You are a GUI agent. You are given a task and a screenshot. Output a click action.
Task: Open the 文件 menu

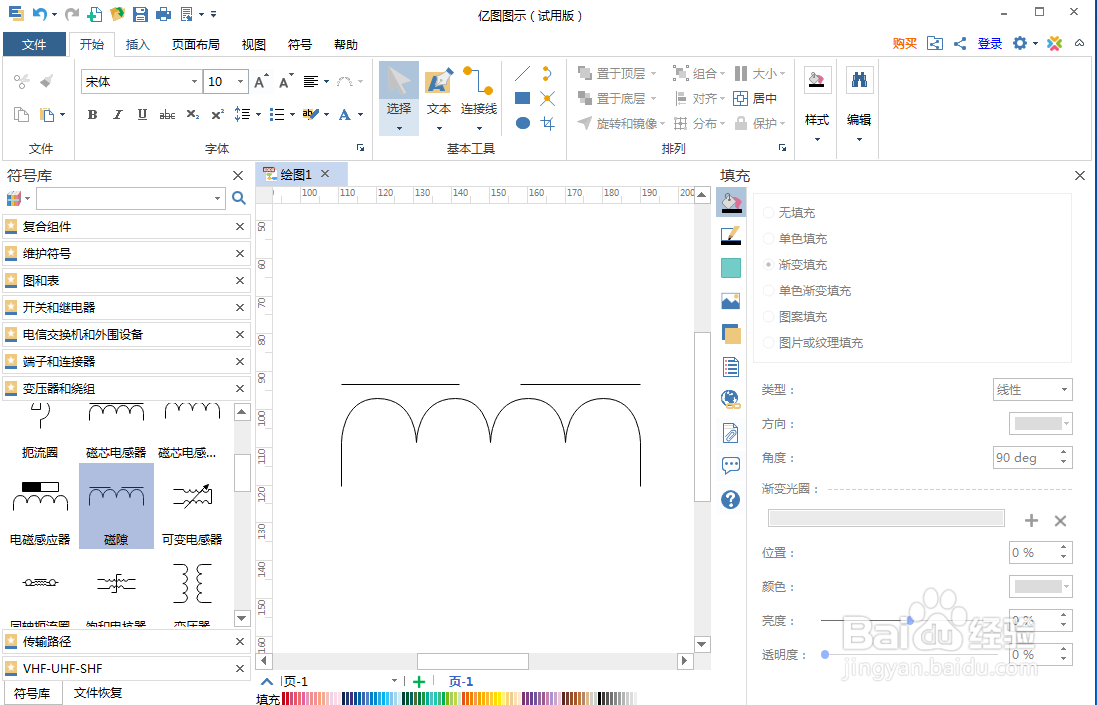[x=34, y=44]
